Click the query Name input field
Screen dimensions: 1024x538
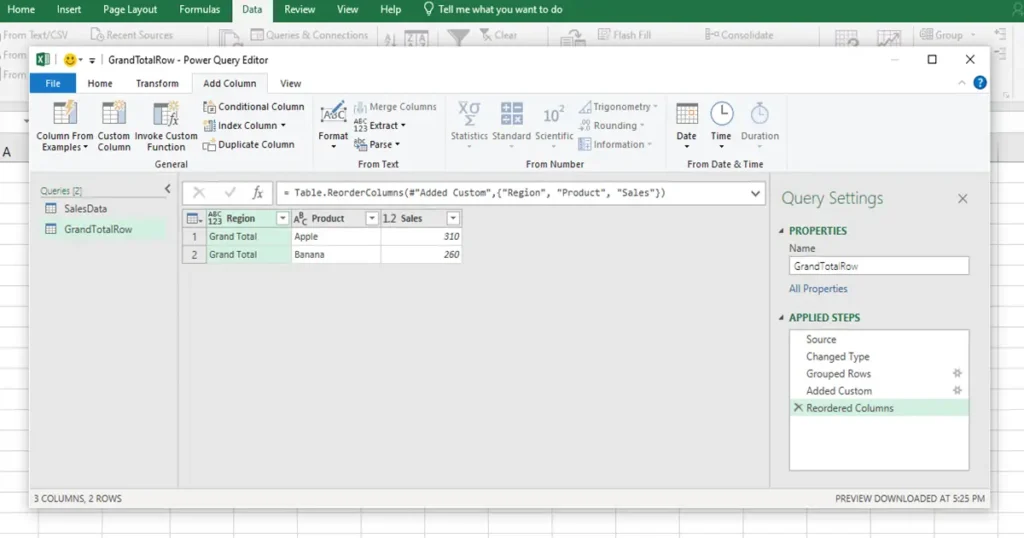click(x=878, y=266)
